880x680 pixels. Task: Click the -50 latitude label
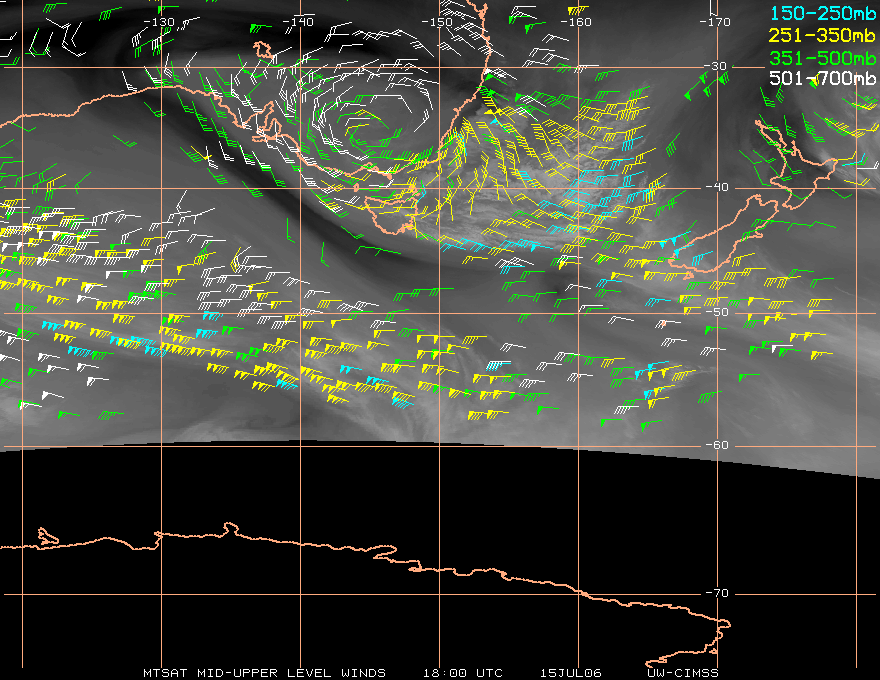click(717, 312)
